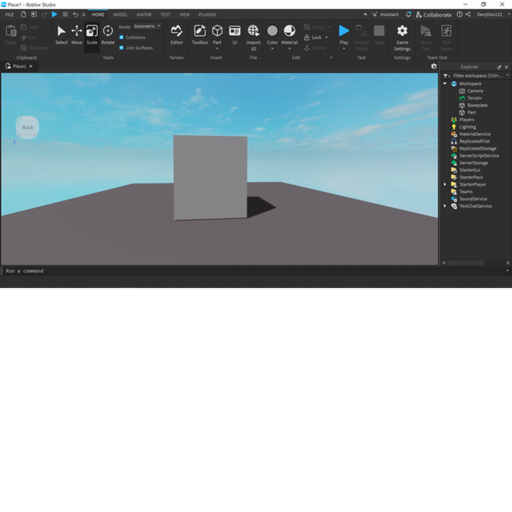Screen dimensions: 512x512
Task: Activate the Rotate tool
Action: click(108, 35)
